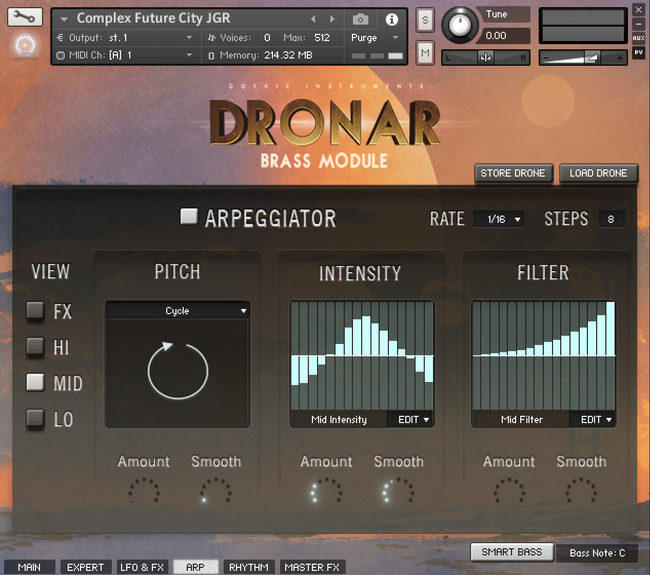Decrease volume using the minus button
The height and width of the screenshot is (575, 650).
[546, 58]
